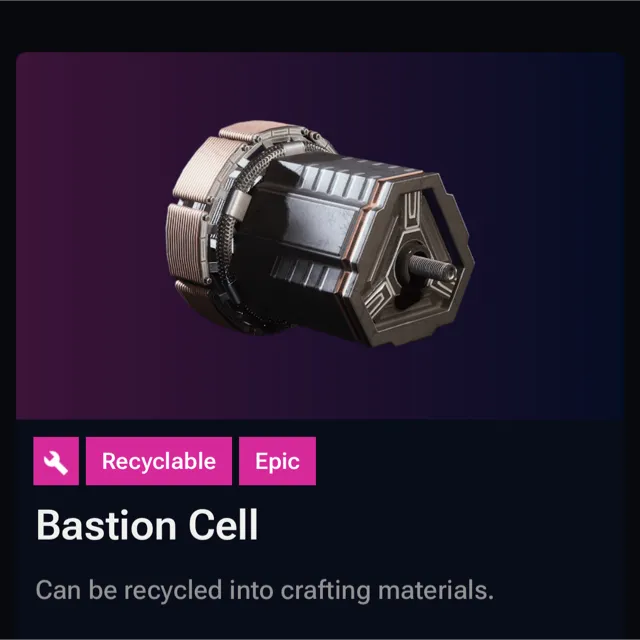This screenshot has height=640, width=640.
Task: Click the recycled into crafting materials description
Action: tap(264, 590)
